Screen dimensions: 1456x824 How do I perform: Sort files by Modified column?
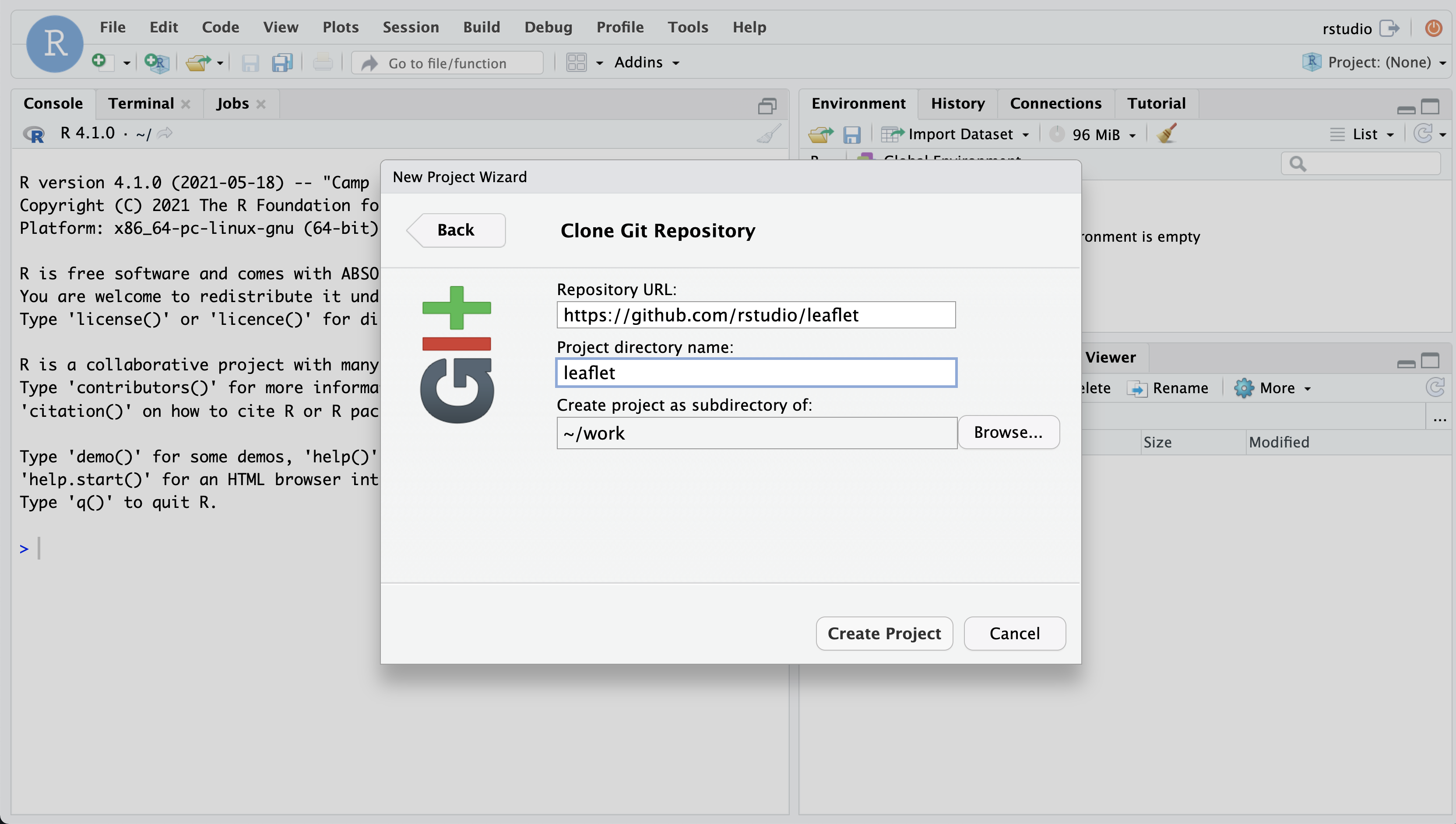click(x=1279, y=443)
